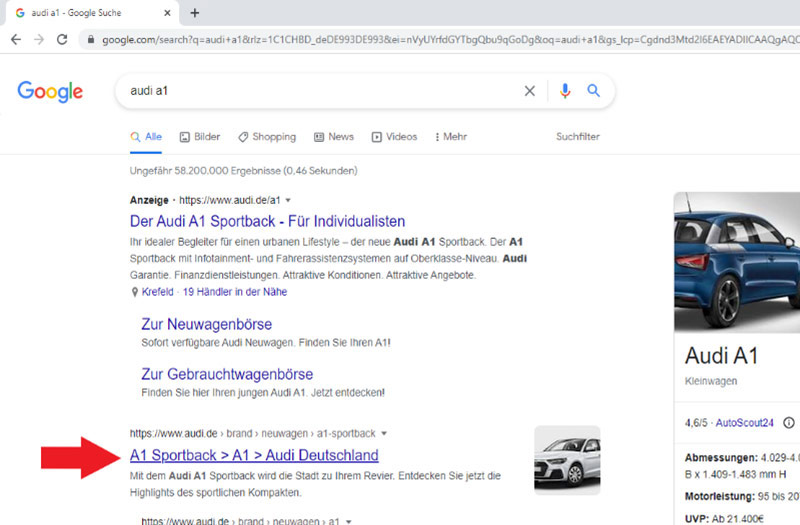Expand the 'Mehr' options menu
800x525 pixels.
(x=451, y=137)
